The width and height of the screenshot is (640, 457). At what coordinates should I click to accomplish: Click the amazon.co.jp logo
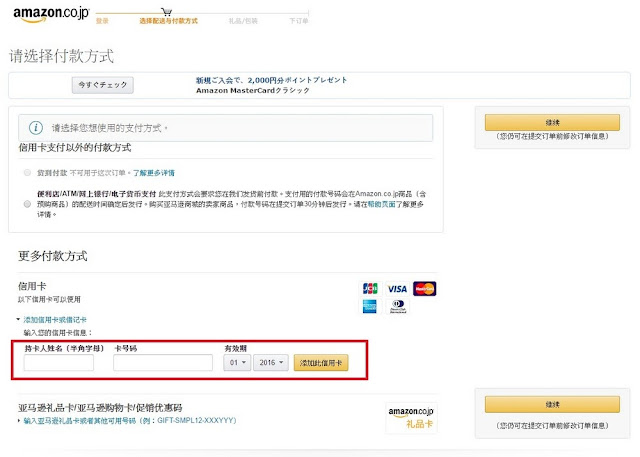point(51,14)
